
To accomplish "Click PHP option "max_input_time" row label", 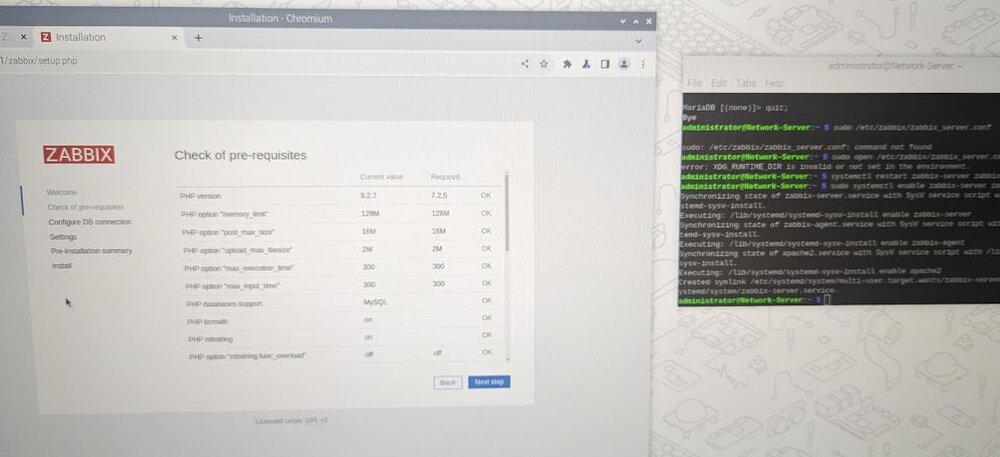I will pyautogui.click(x=232, y=287).
